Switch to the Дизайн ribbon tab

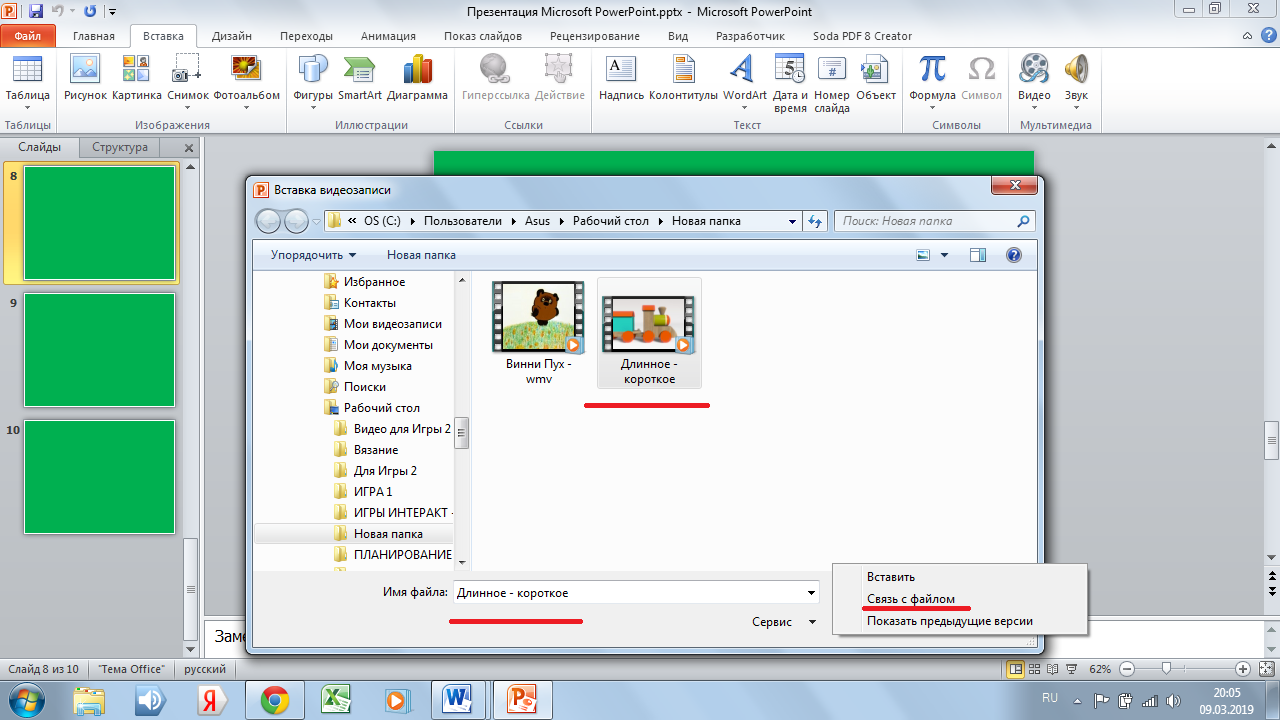coord(232,36)
